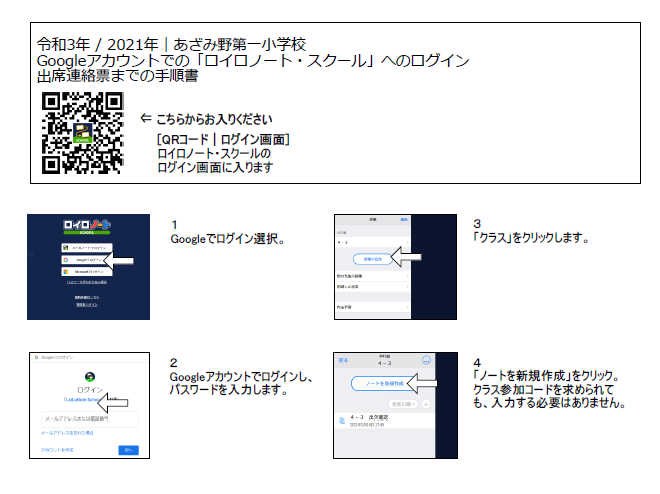Viewport: 660px width, 494px height.
Task: Open the underlined link below the Microsoft button
Action: coord(87,282)
